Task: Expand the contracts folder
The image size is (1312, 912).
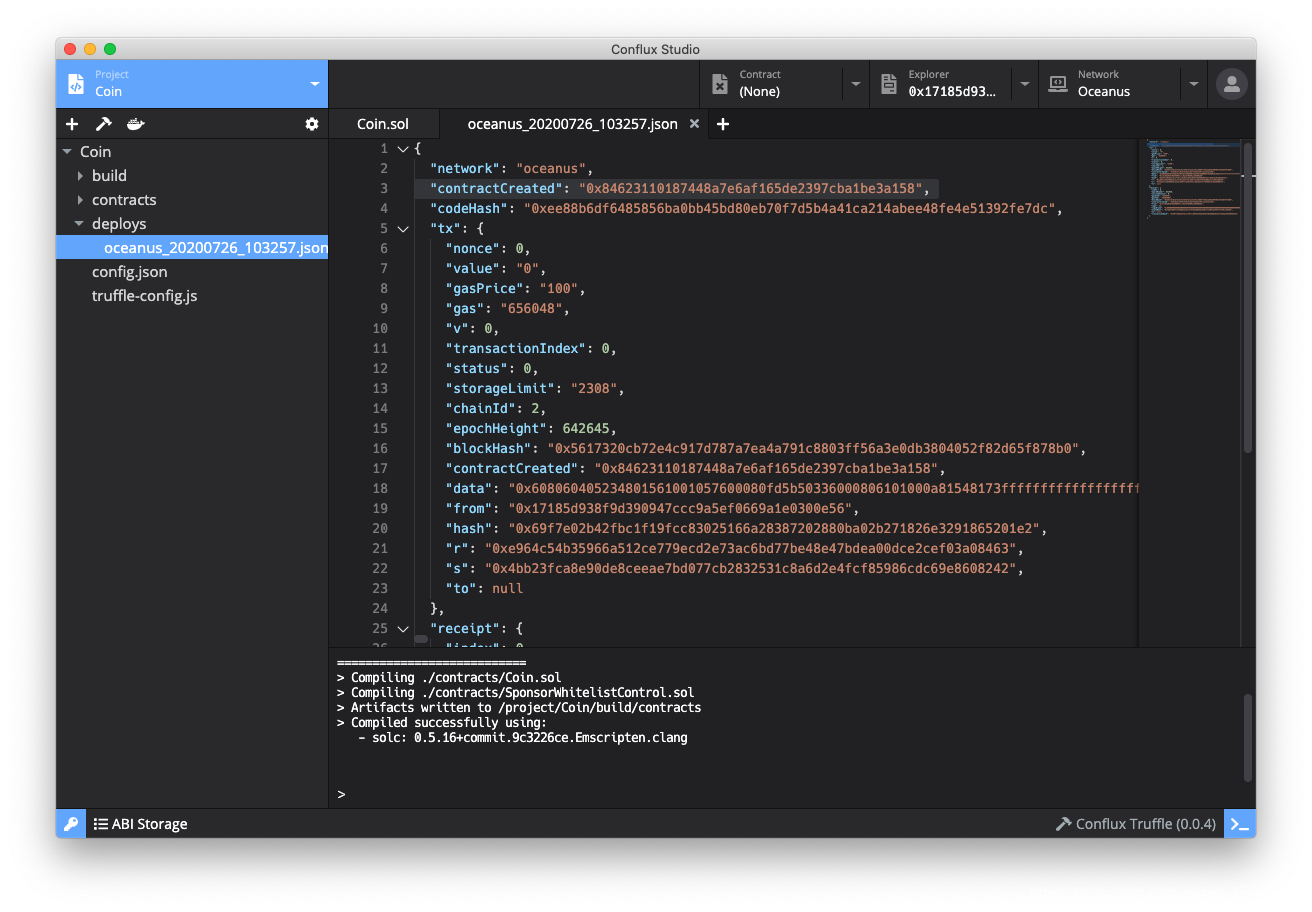Action: (x=80, y=200)
